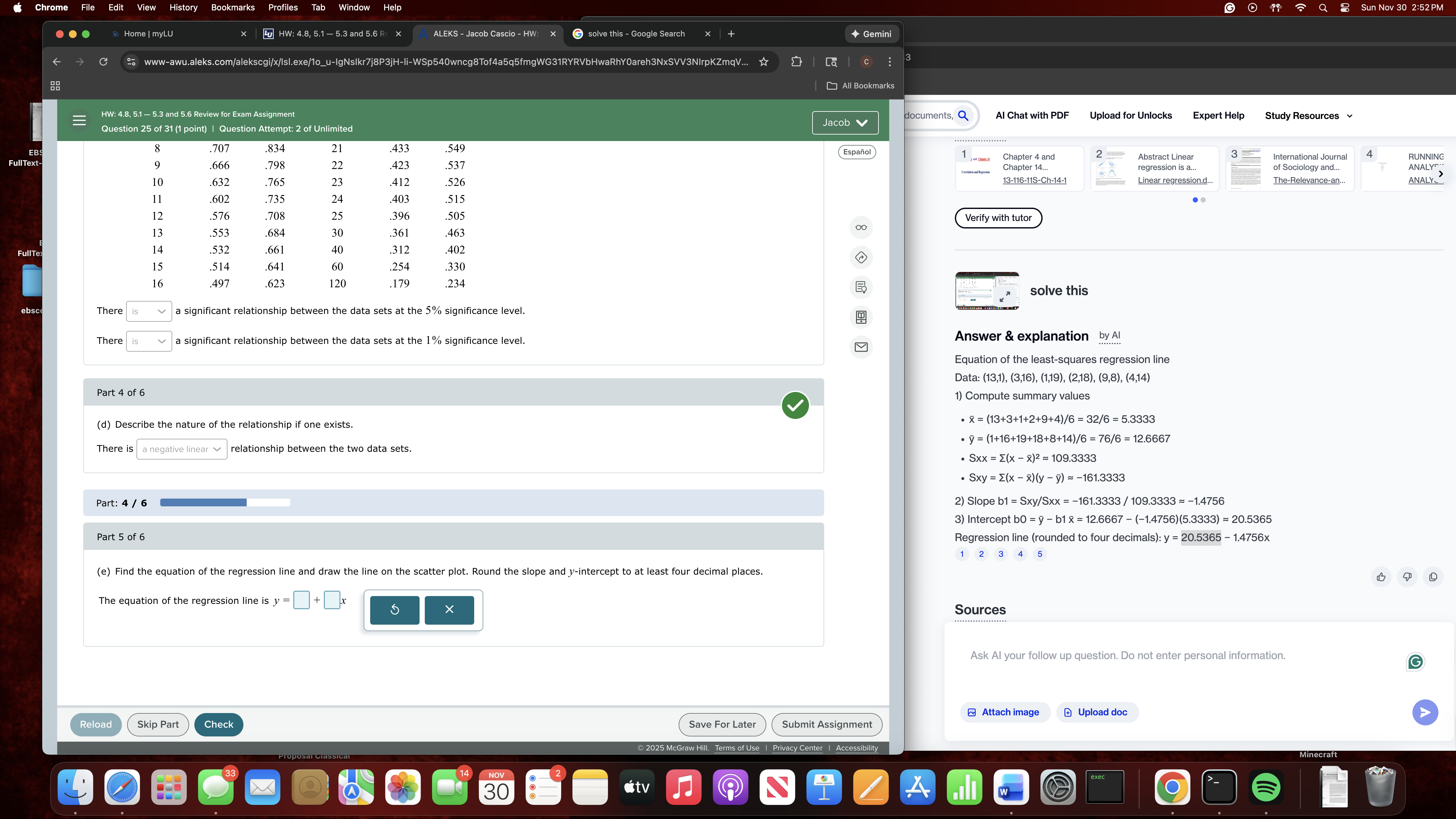The image size is (1456, 819).
Task: Submit the assignment
Action: 826,724
